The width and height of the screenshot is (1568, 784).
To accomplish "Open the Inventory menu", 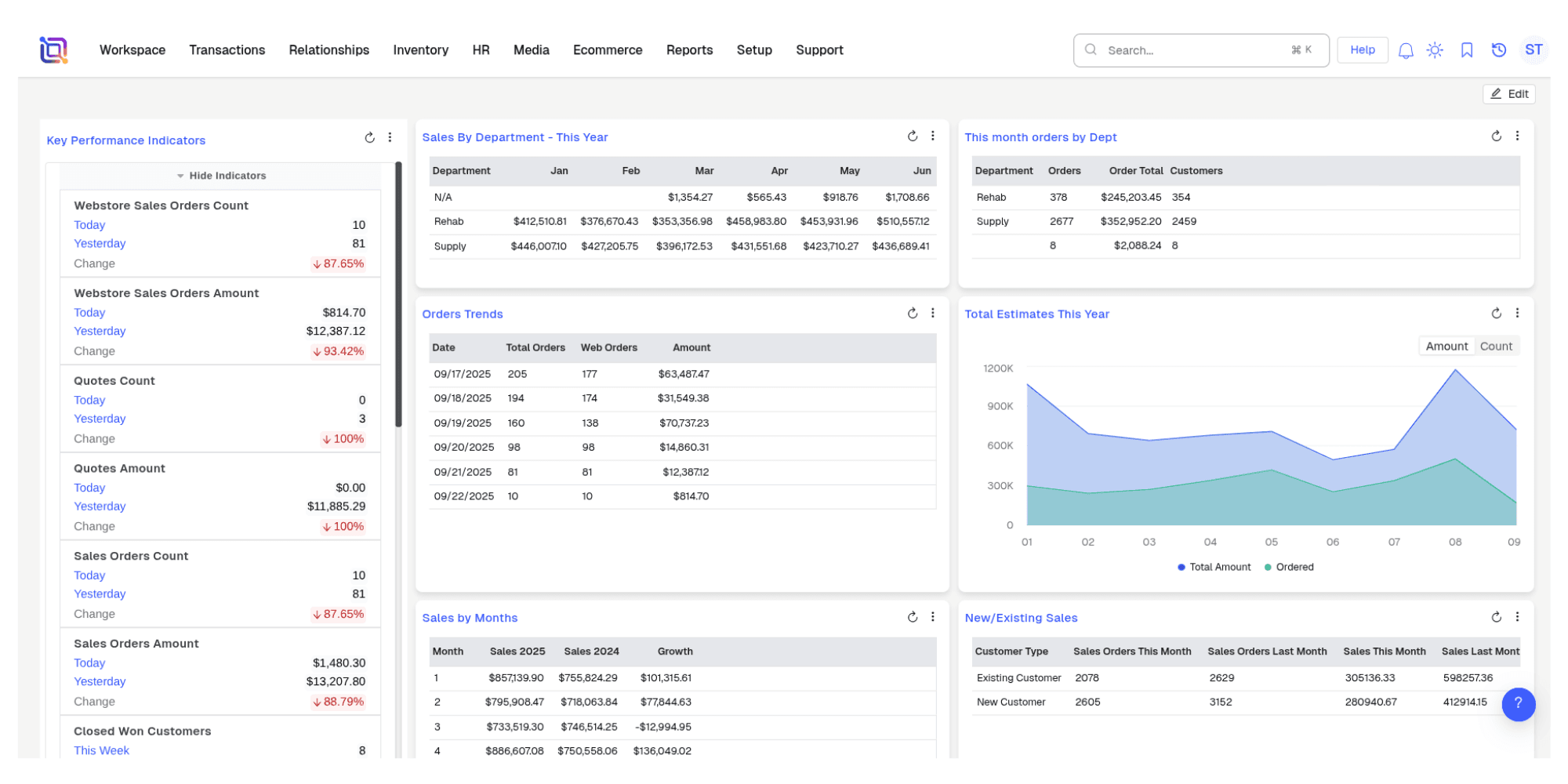I will tap(420, 50).
